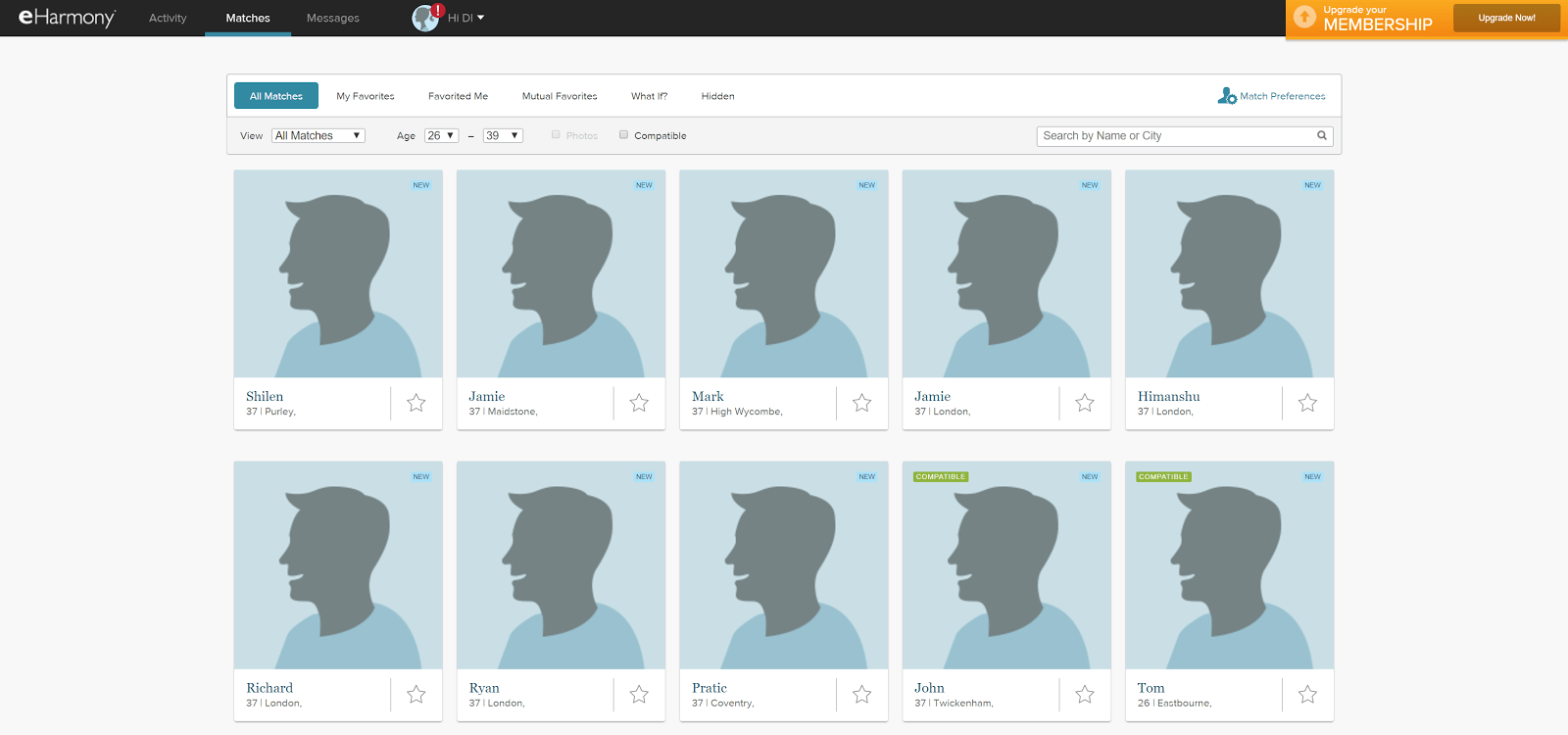Expand the maximum age 39 dropdown
1568x735 pixels.
coord(503,136)
